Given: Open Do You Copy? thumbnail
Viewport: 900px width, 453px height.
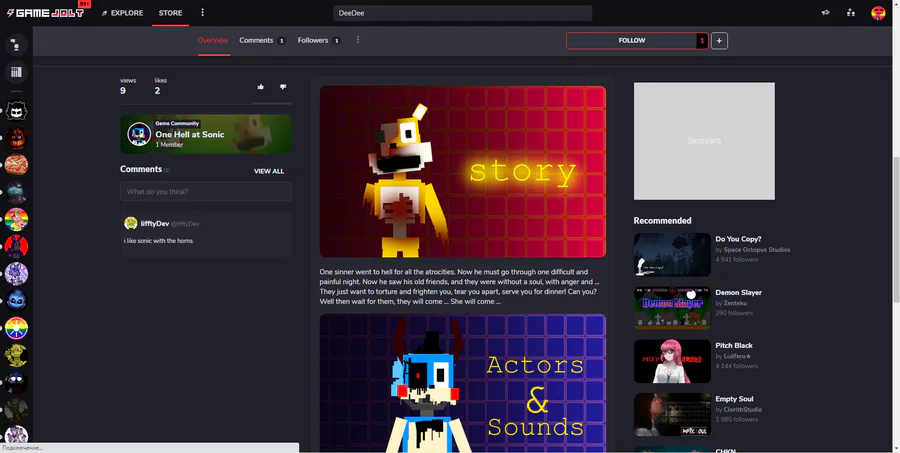Looking at the screenshot, I should point(672,254).
